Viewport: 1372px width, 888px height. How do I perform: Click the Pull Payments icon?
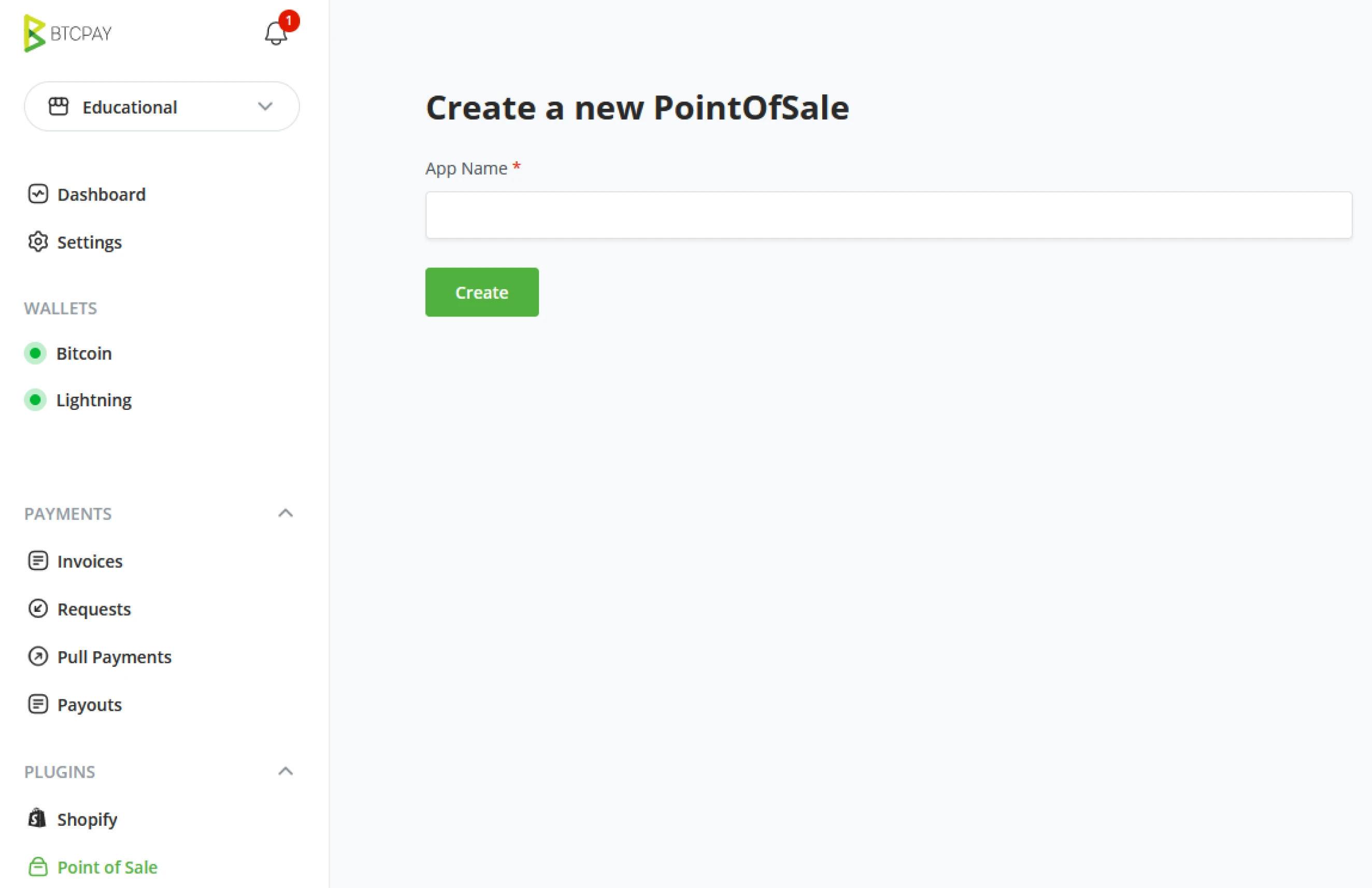[38, 656]
